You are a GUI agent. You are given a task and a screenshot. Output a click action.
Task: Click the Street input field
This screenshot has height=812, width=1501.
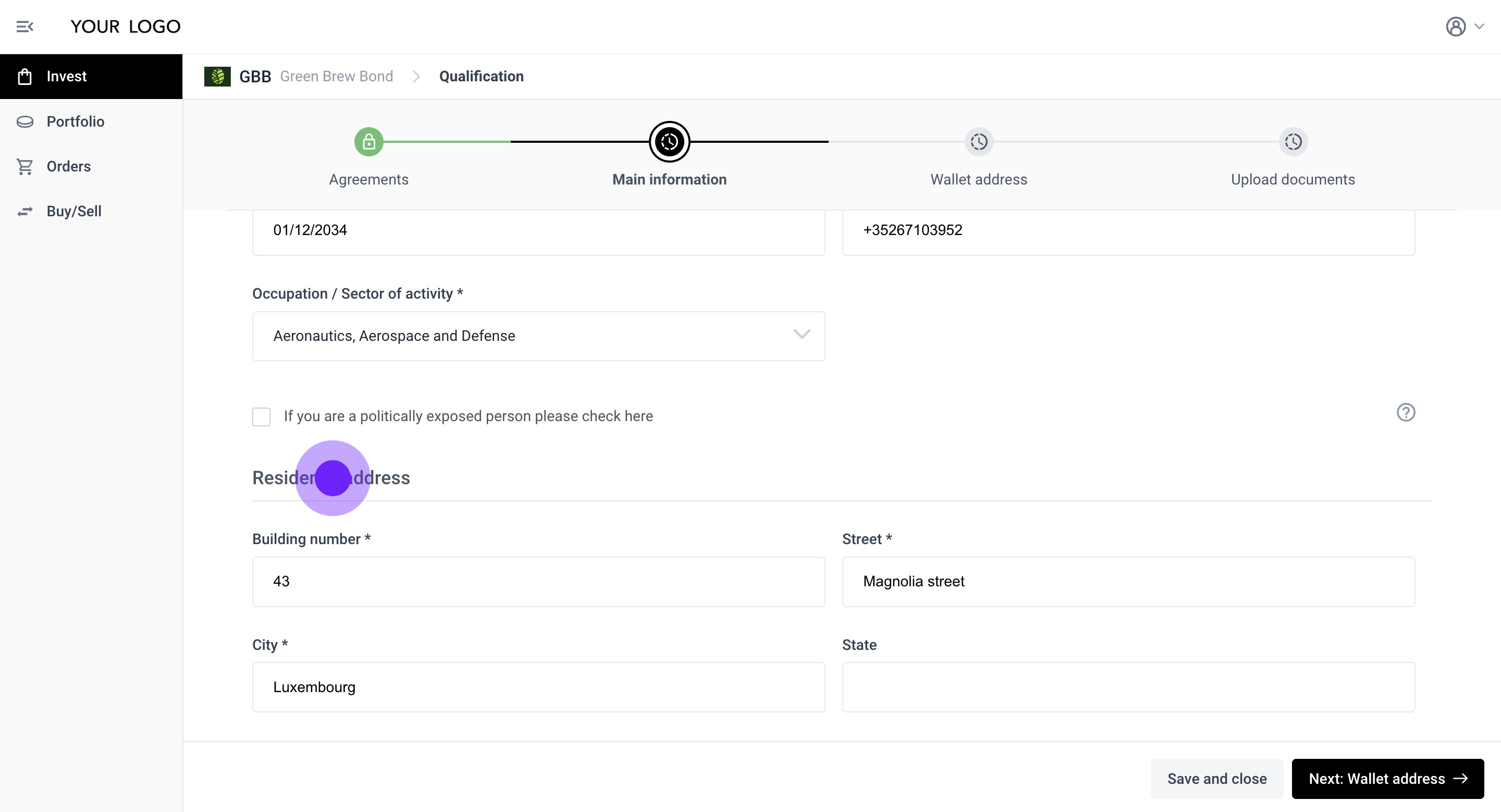(1127, 581)
